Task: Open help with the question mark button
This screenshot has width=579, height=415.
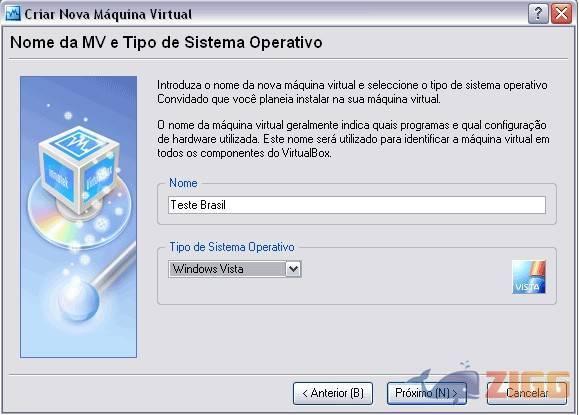Action: click(x=538, y=14)
